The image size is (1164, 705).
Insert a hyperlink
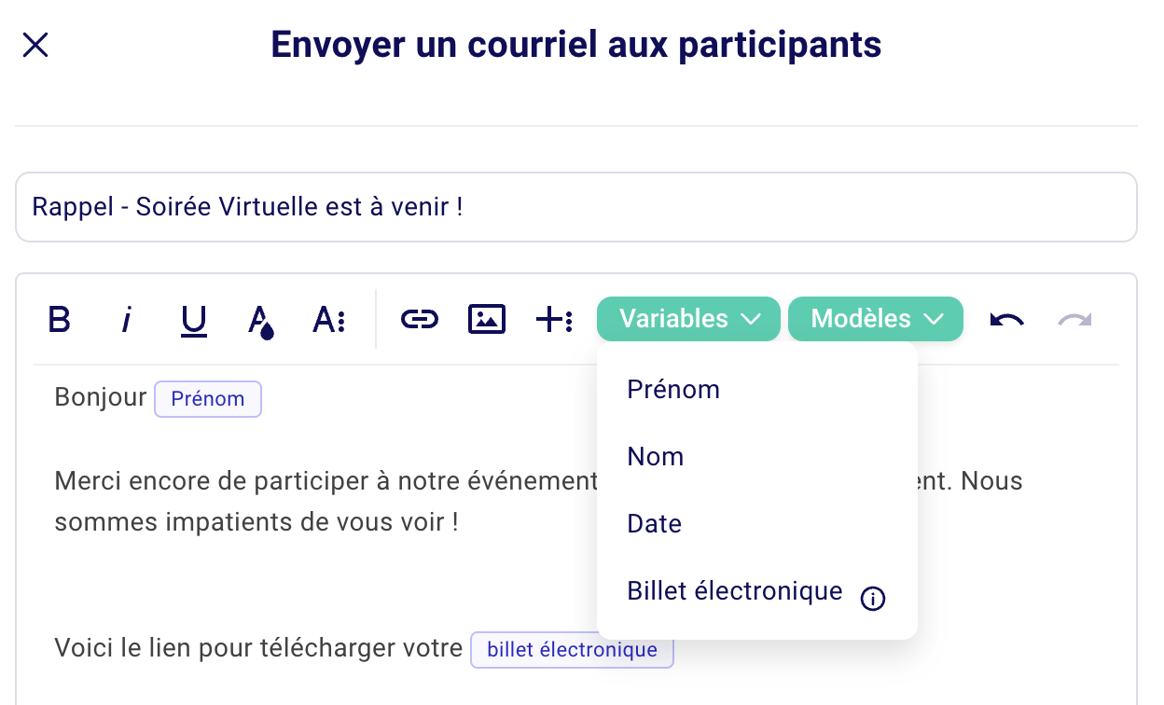(x=419, y=319)
